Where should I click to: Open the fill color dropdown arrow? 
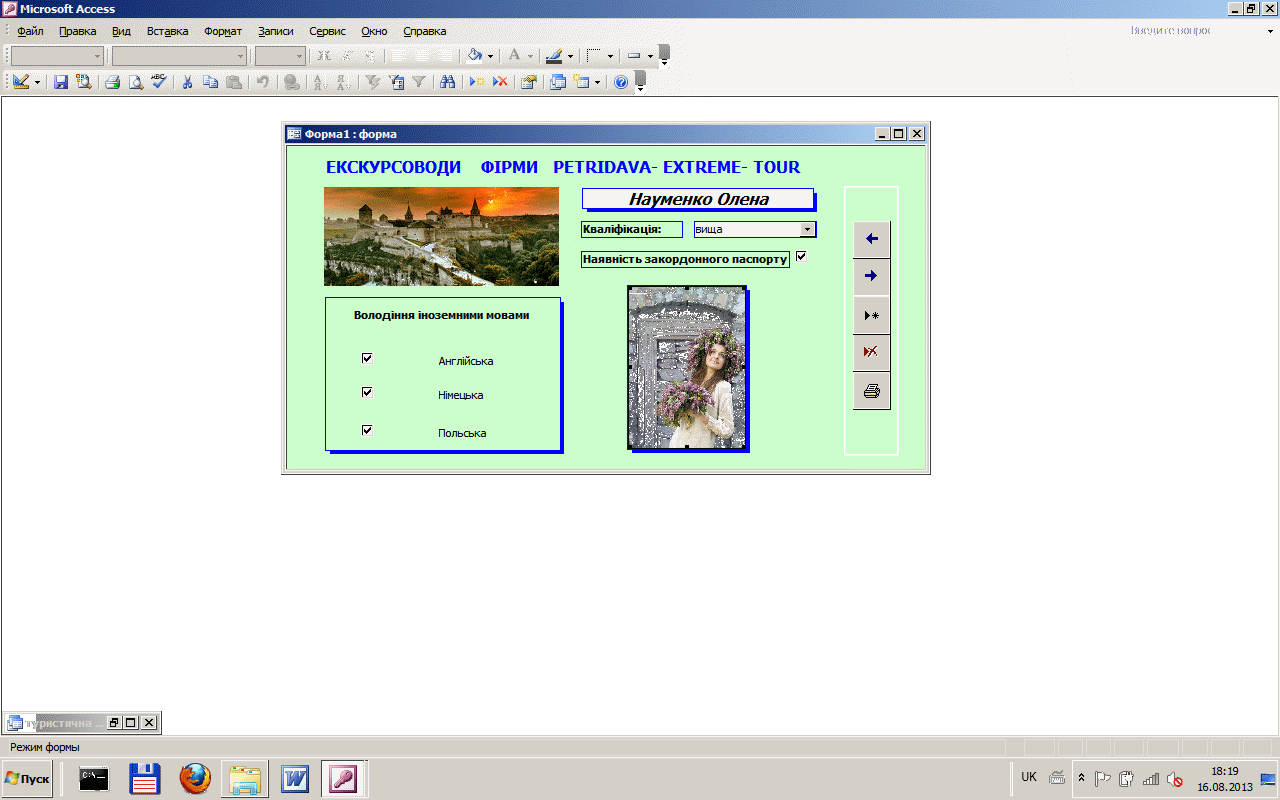[490, 56]
